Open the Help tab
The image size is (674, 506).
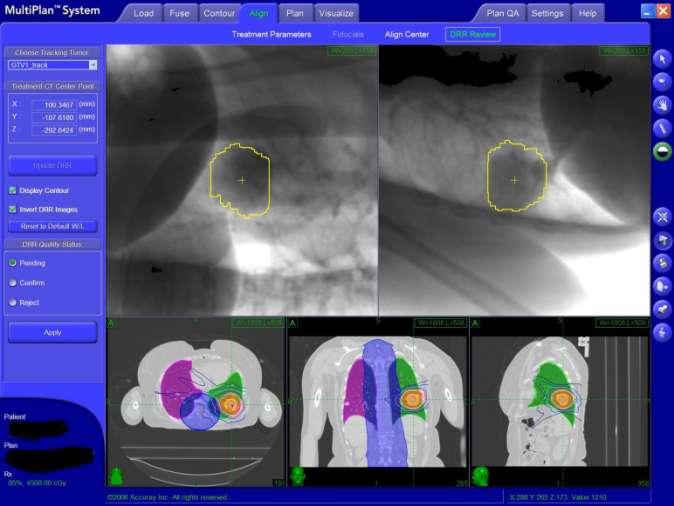tap(588, 13)
